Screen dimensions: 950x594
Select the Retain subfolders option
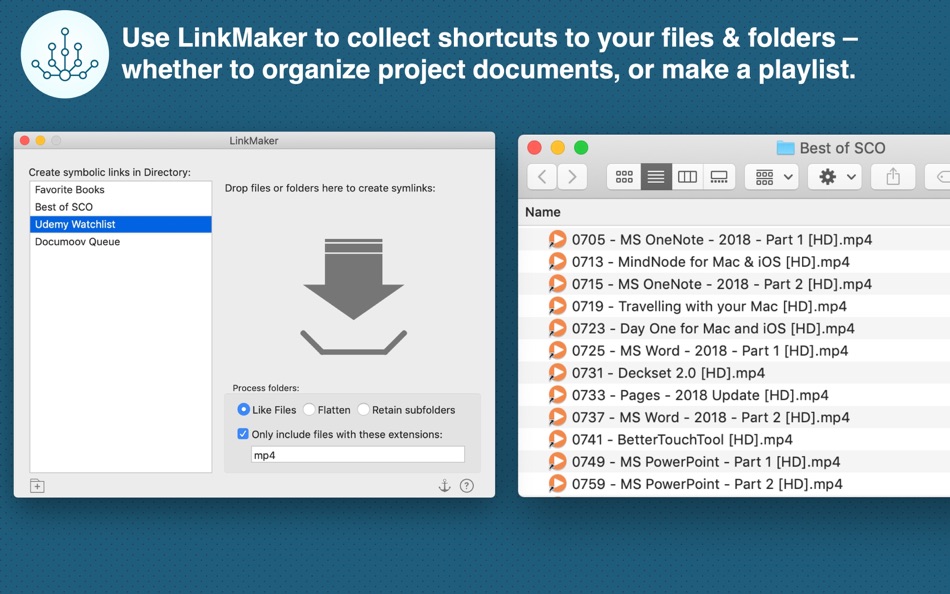coord(364,410)
